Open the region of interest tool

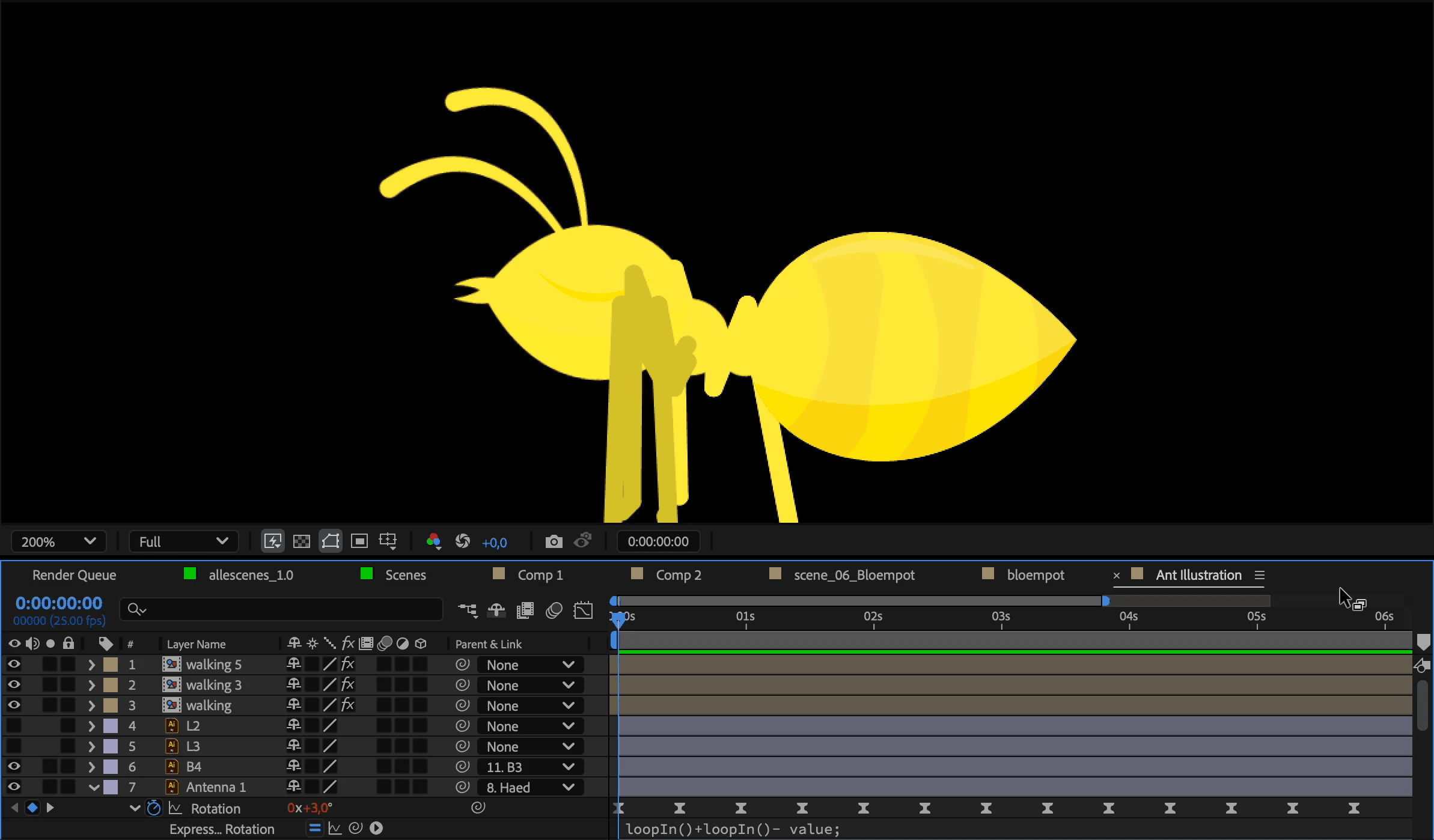pyautogui.click(x=359, y=542)
